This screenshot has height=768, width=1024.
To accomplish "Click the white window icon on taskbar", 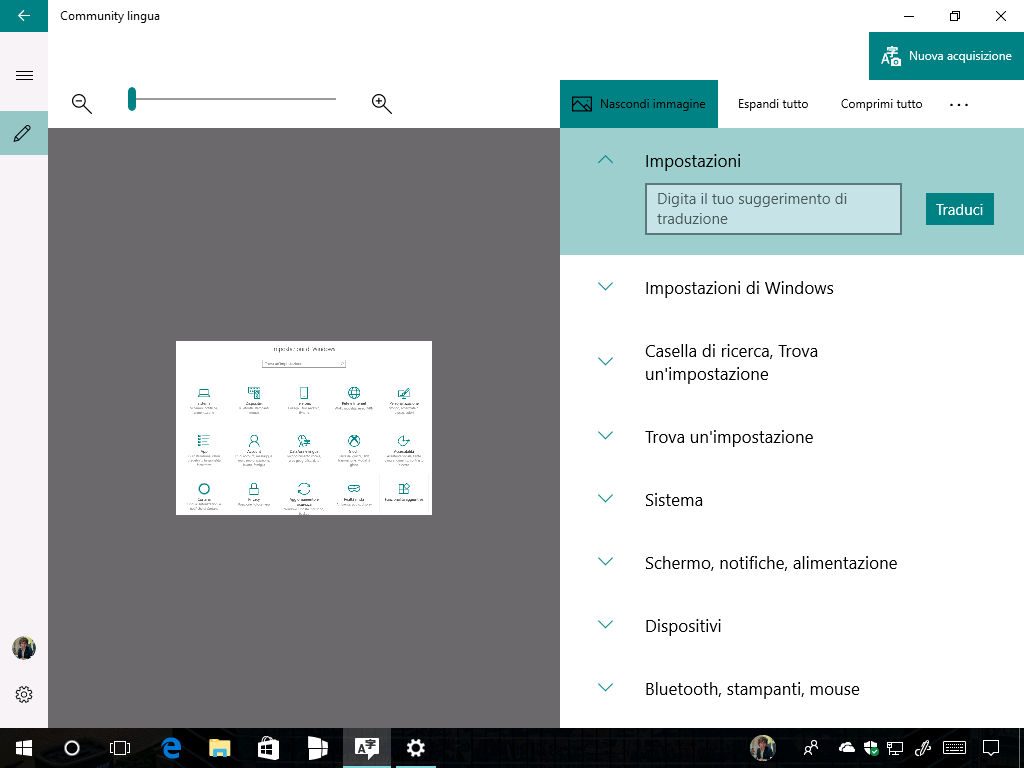I will (317, 748).
